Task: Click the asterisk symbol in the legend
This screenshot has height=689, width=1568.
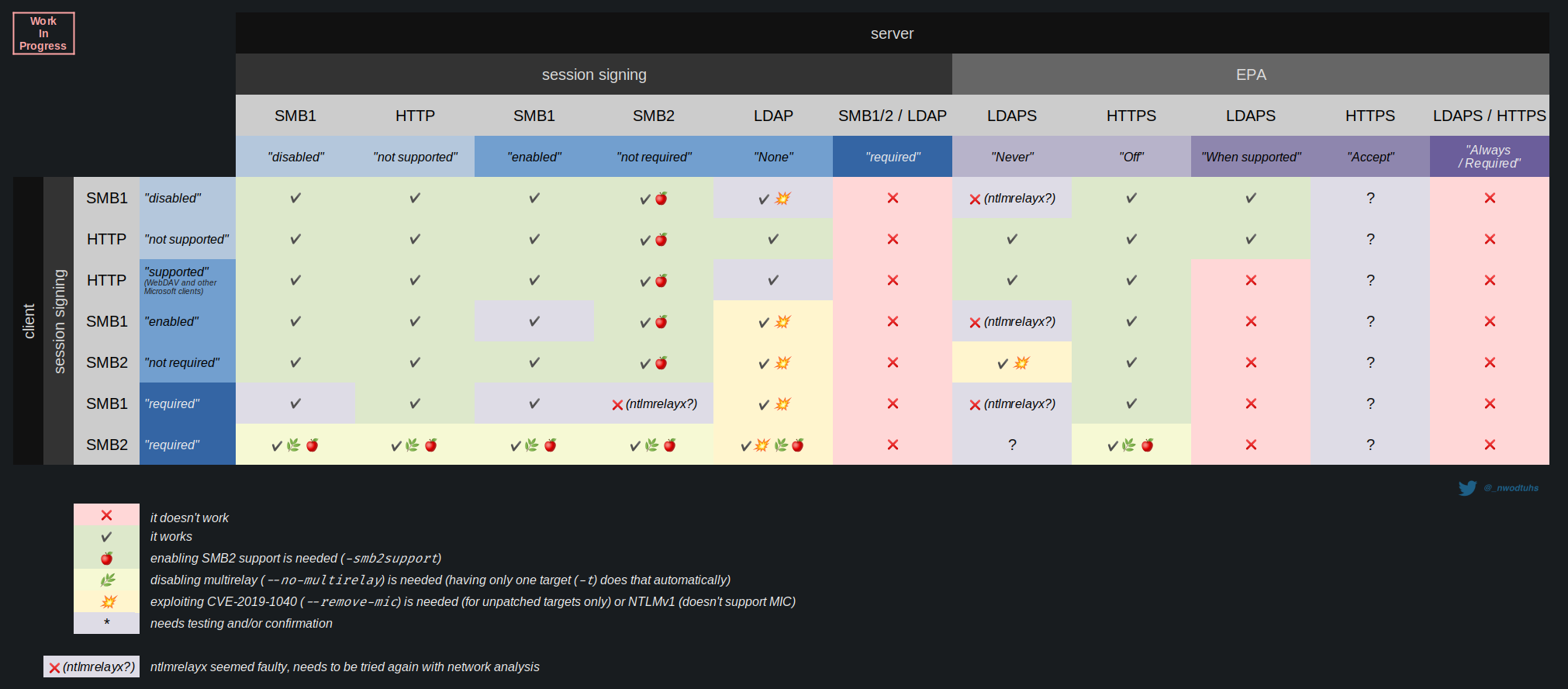Action: coord(106,622)
